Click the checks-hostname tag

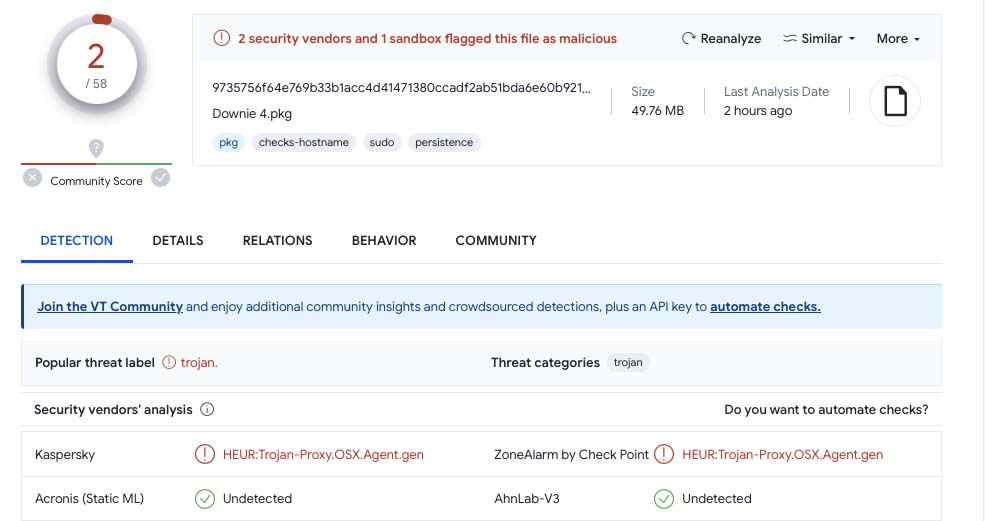click(304, 143)
